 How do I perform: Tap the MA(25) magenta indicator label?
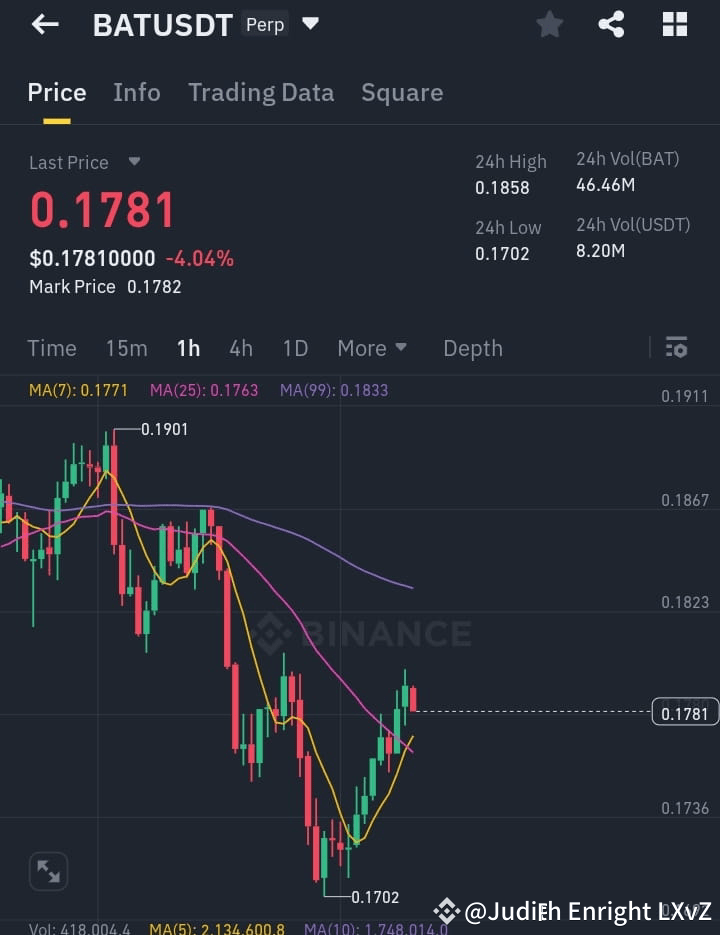[203, 390]
